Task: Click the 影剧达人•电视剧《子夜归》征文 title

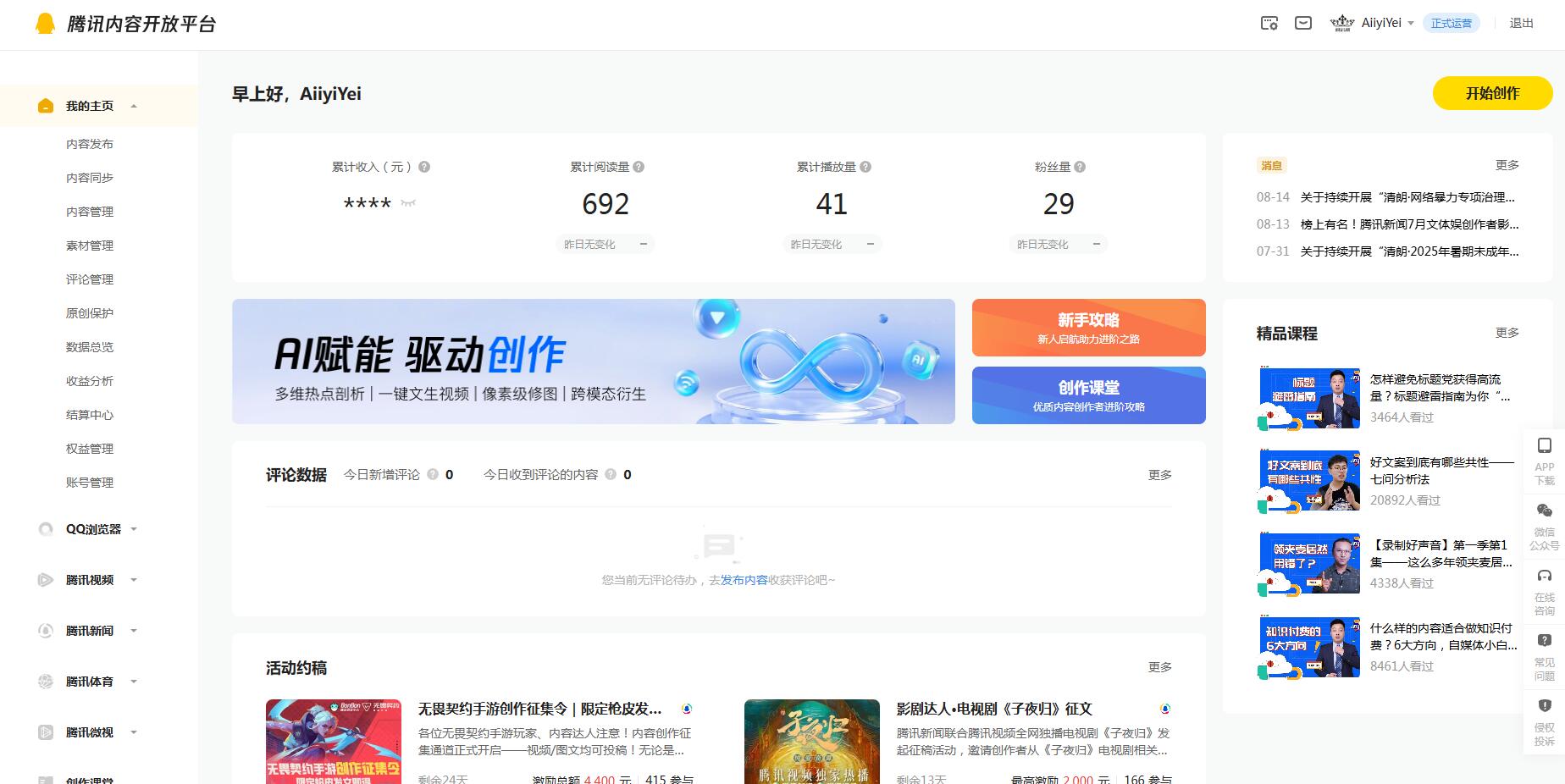Action: tap(994, 709)
